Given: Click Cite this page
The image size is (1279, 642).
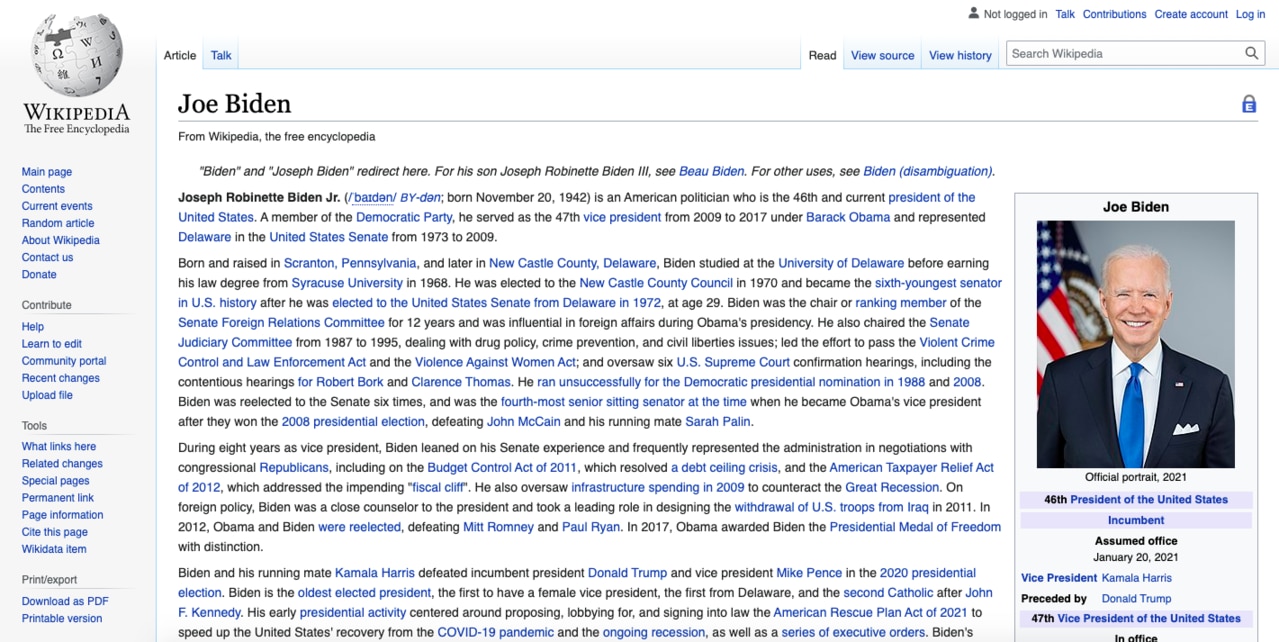Looking at the screenshot, I should click(55, 532).
